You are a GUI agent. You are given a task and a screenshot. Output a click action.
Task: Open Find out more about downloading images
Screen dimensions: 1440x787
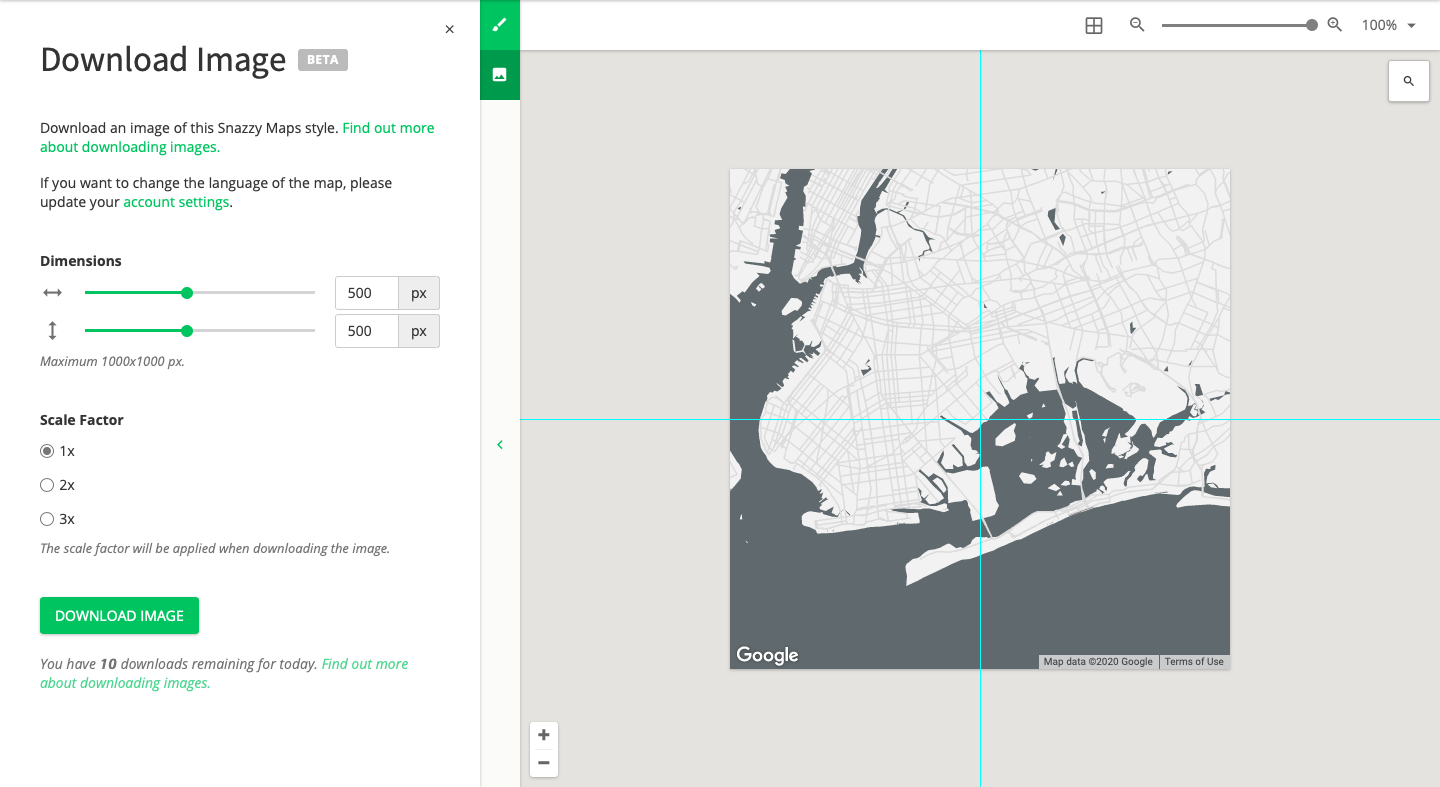tap(388, 127)
